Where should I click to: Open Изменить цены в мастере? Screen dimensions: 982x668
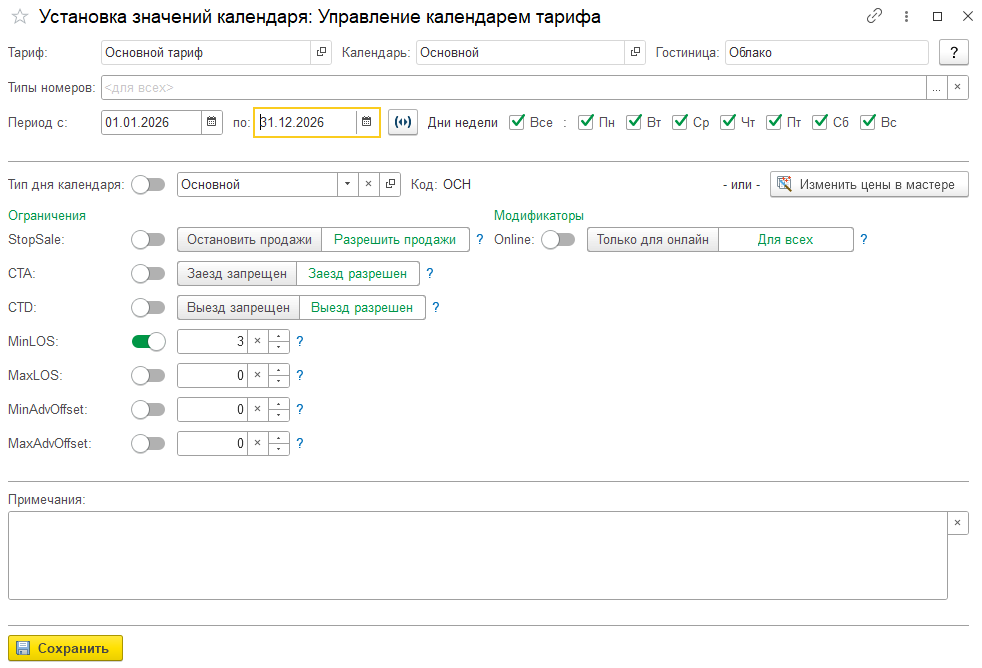[869, 184]
